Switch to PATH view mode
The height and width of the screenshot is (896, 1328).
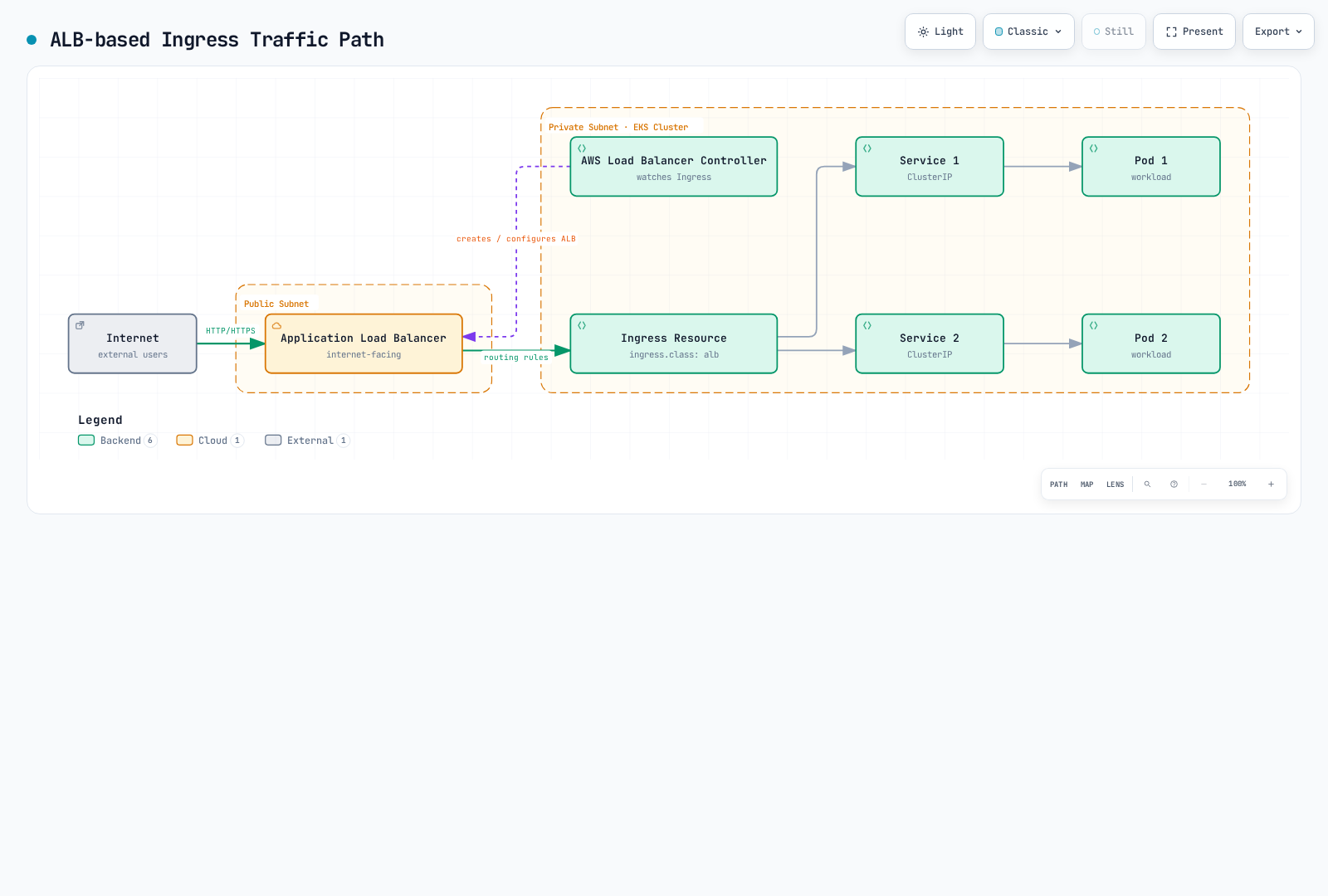(1058, 485)
